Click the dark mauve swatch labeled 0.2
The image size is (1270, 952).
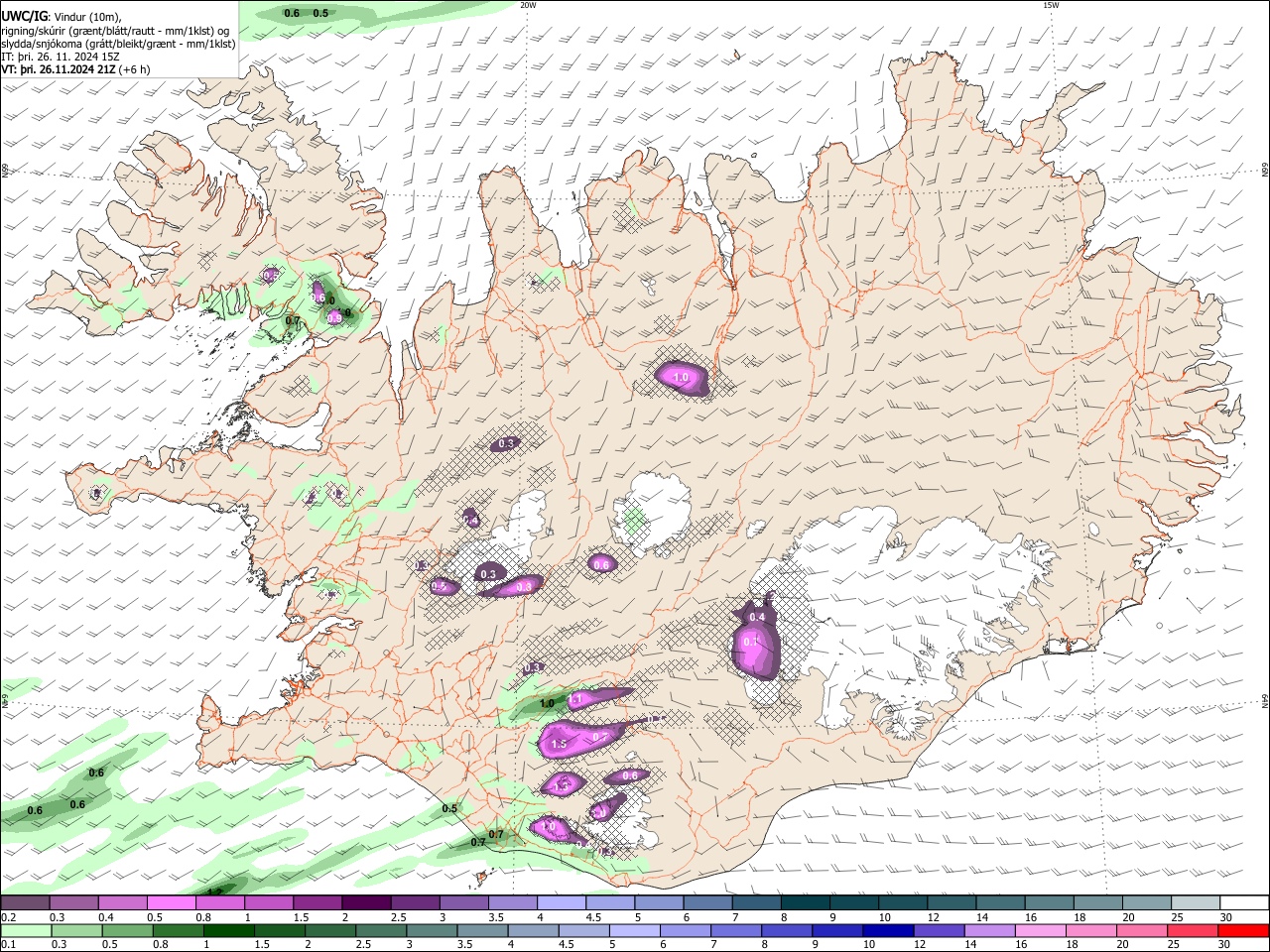point(25,903)
